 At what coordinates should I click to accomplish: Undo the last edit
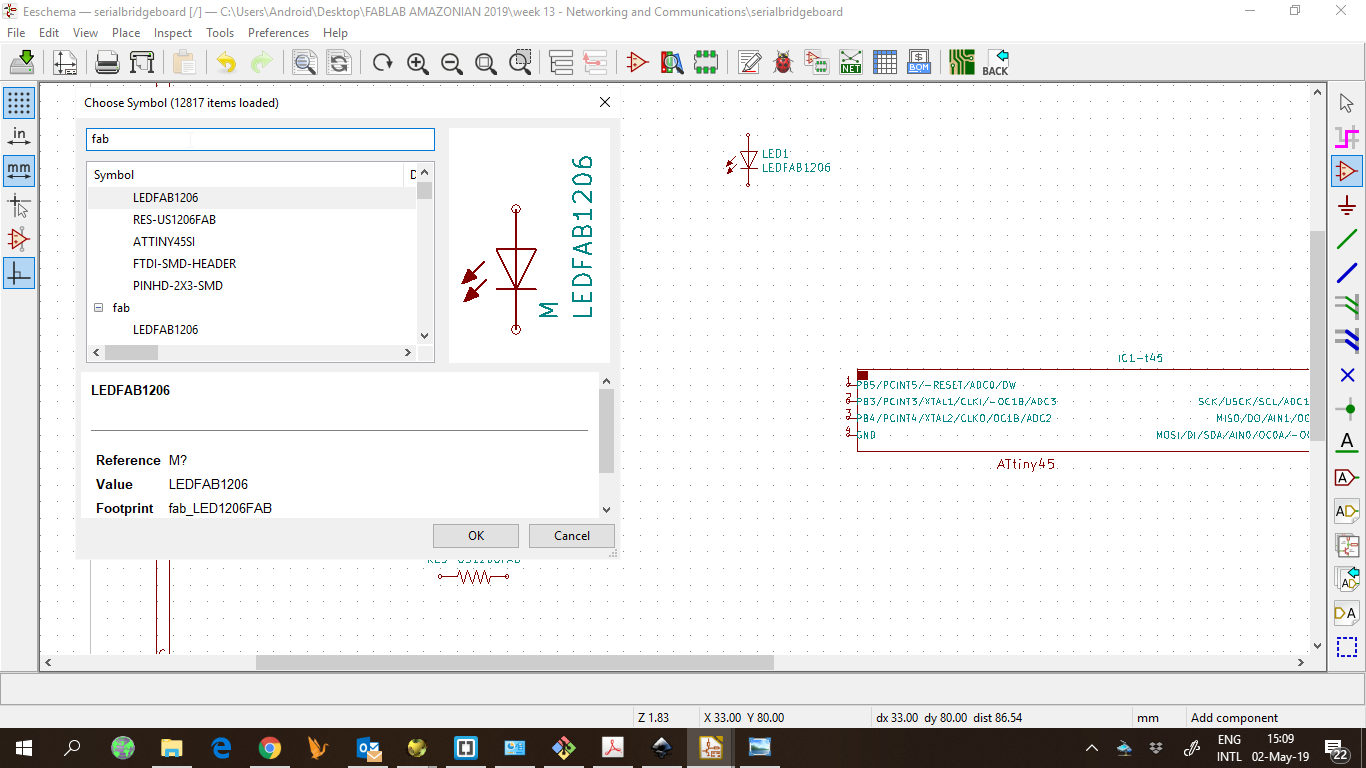tap(227, 63)
